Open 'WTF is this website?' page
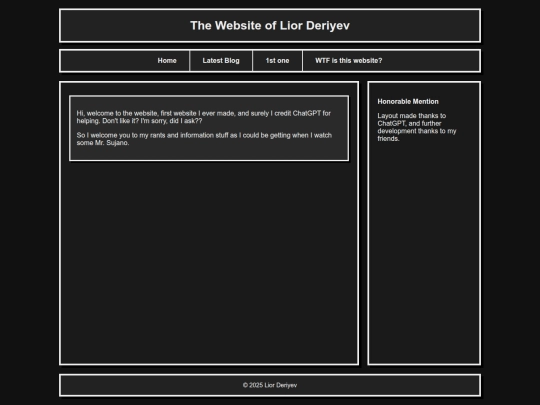The image size is (540, 405). coord(349,61)
